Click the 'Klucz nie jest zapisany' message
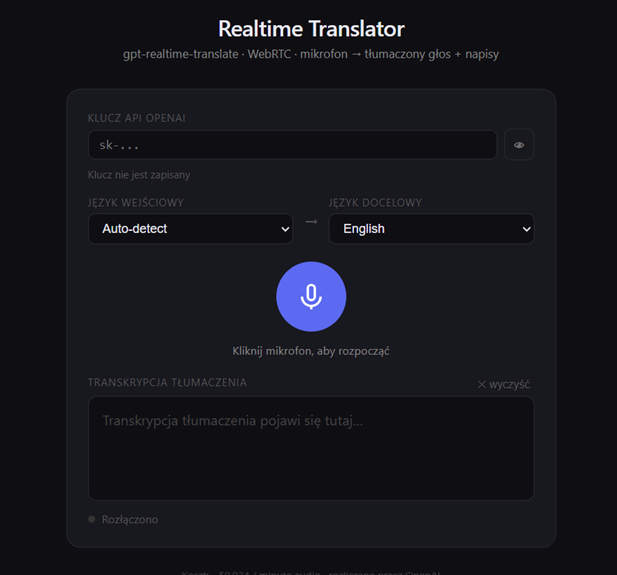The height and width of the screenshot is (575, 617). [x=139, y=175]
